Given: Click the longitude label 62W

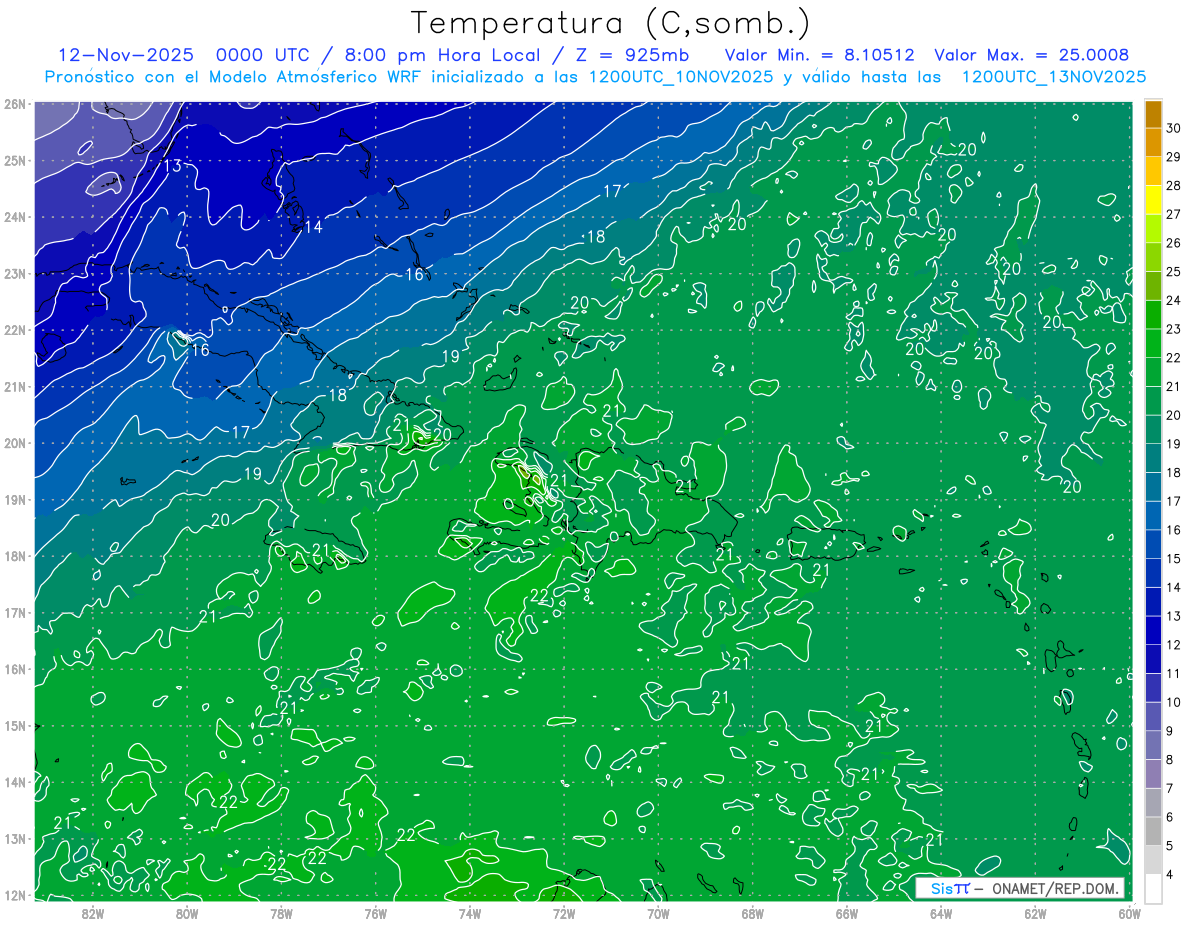Looking at the screenshot, I should [x=1035, y=913].
